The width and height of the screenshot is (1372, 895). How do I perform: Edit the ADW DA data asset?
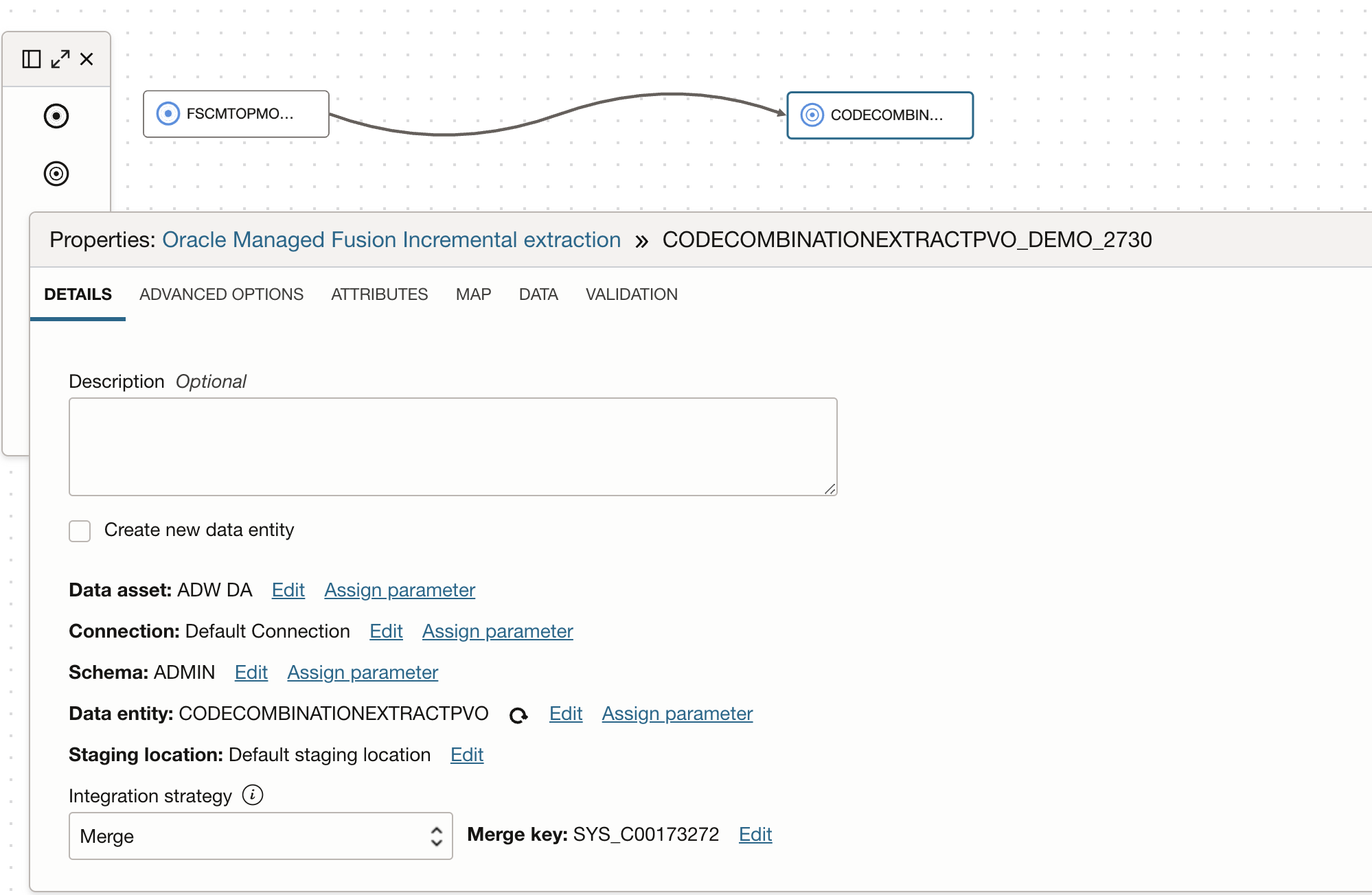tap(288, 590)
